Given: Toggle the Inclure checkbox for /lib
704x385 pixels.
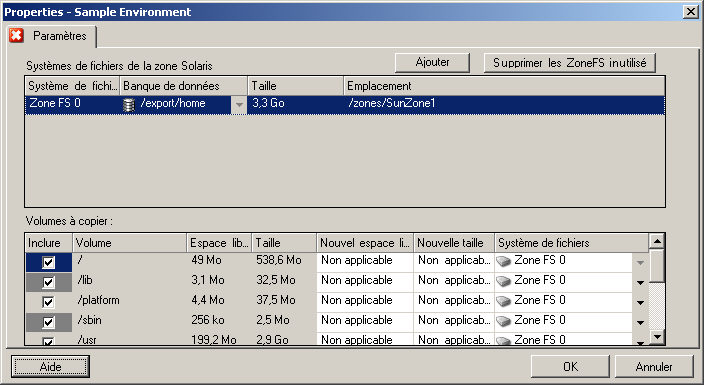Looking at the screenshot, I should tap(48, 282).
